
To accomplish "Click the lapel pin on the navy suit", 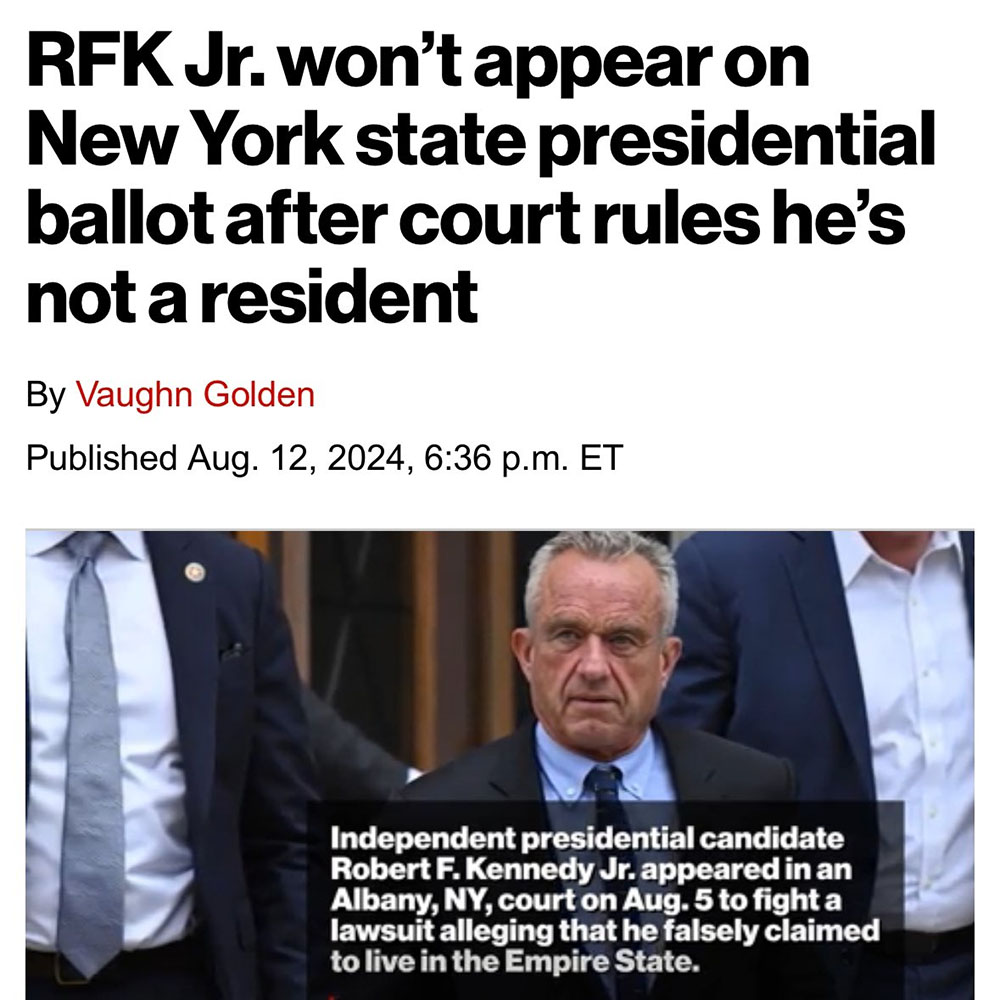I will tap(194, 572).
